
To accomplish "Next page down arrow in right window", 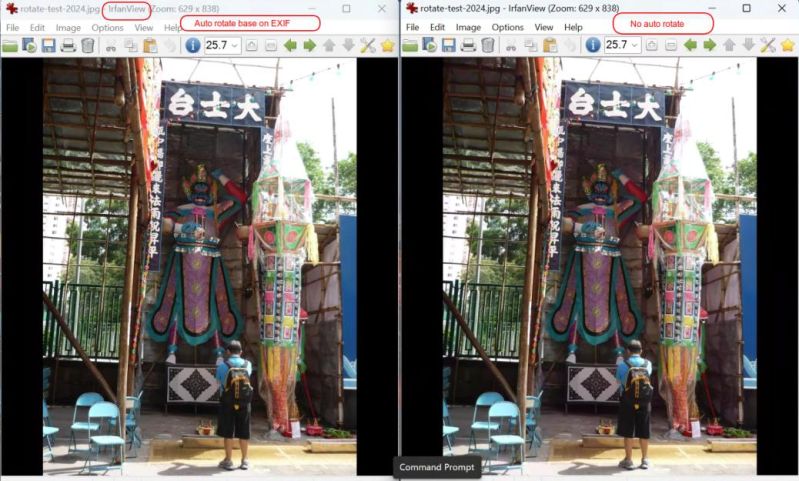I will pos(749,46).
